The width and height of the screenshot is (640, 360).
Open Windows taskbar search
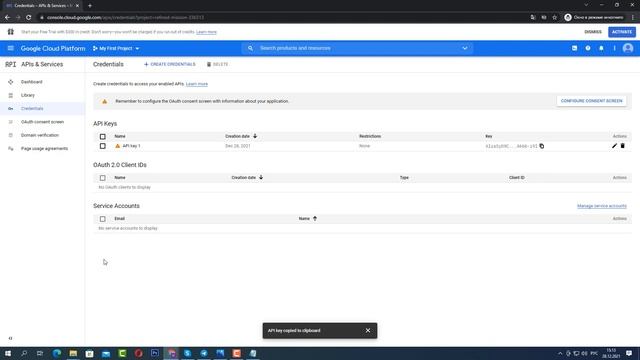tap(24, 353)
